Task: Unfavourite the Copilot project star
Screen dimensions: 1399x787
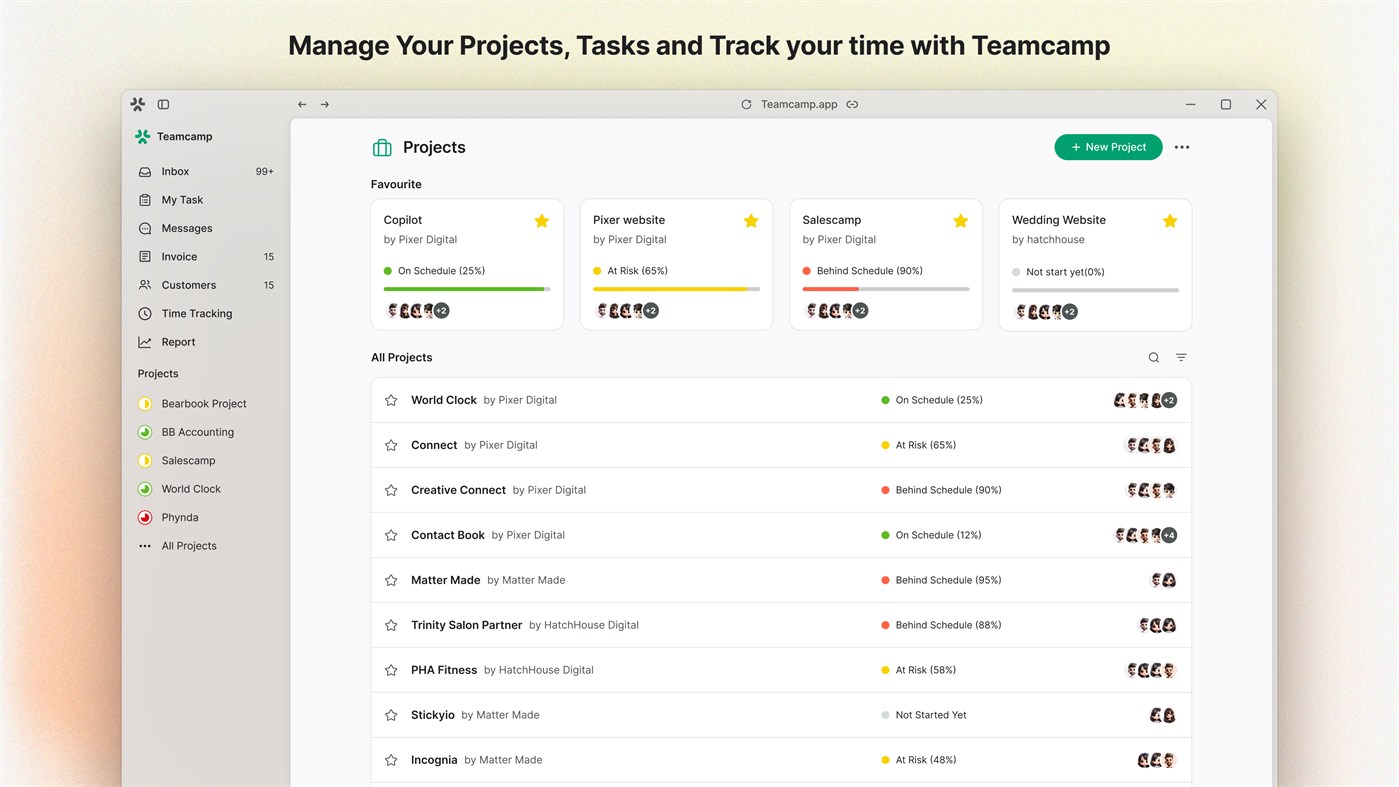Action: tap(541, 220)
